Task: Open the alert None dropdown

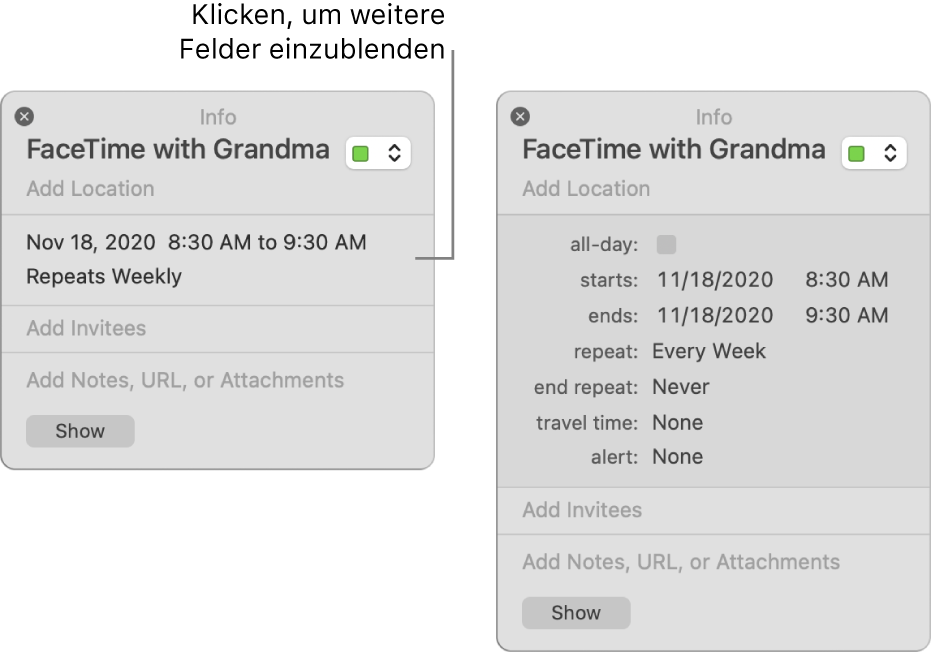Action: 678,457
